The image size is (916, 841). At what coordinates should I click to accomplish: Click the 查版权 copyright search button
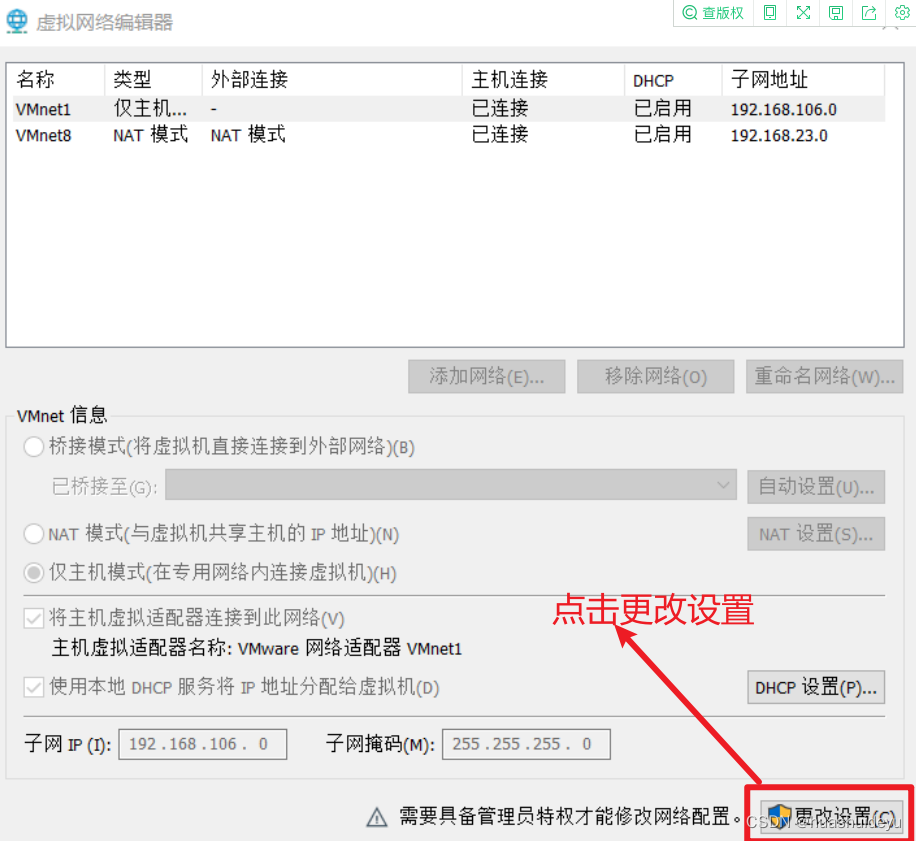713,13
